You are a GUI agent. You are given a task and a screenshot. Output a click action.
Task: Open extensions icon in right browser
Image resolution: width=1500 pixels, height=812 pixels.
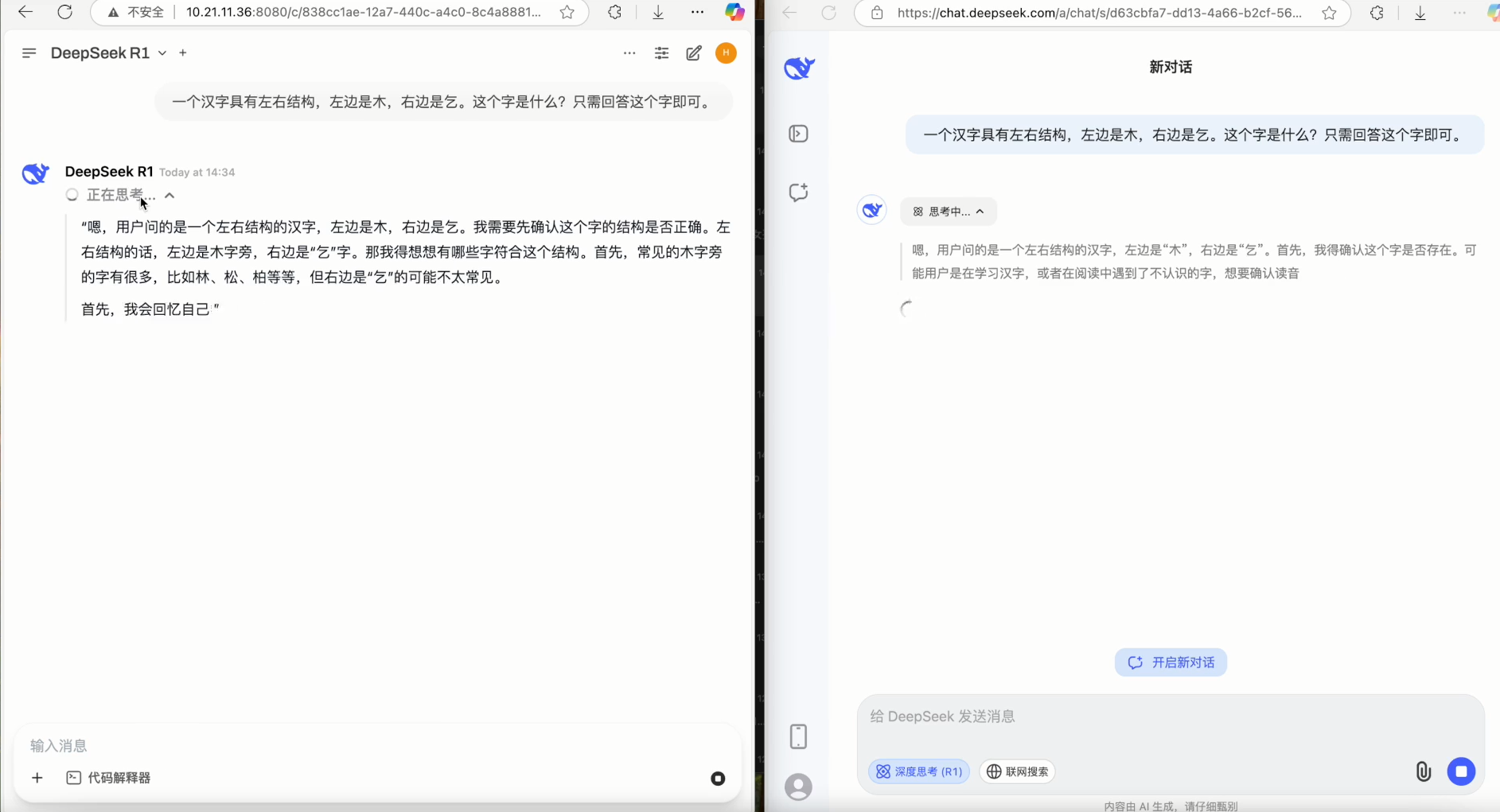point(1377,13)
